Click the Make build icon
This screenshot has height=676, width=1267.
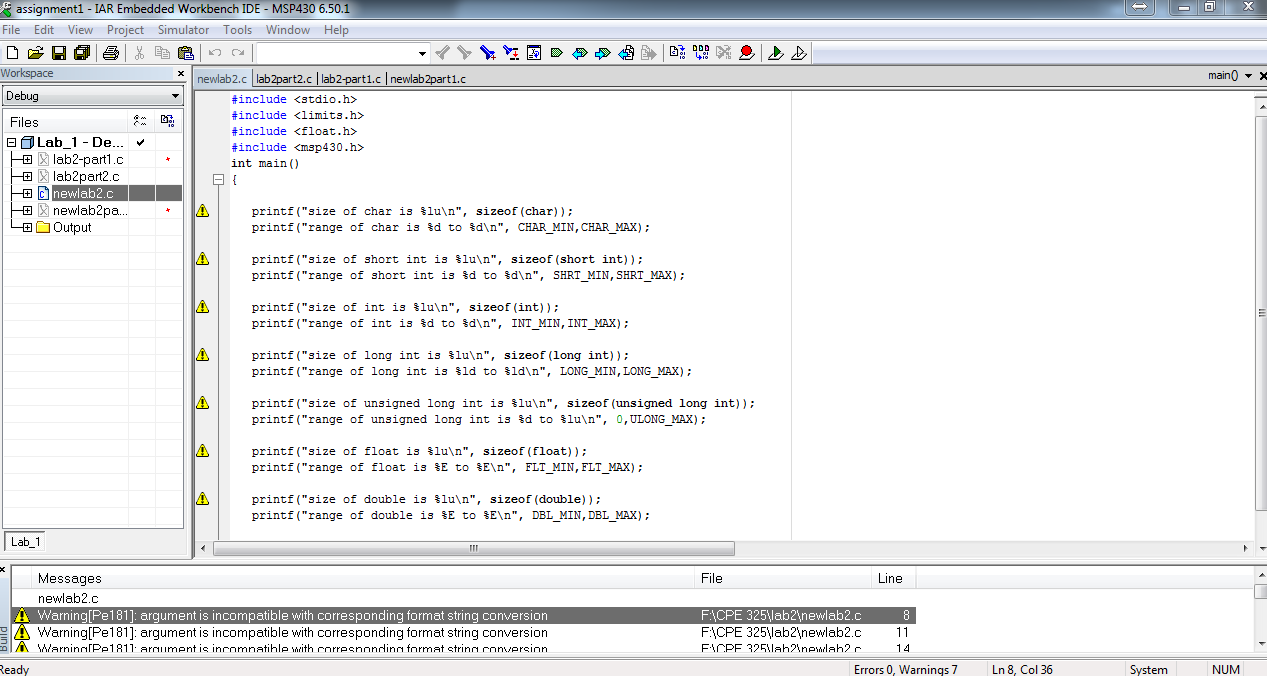click(x=700, y=53)
